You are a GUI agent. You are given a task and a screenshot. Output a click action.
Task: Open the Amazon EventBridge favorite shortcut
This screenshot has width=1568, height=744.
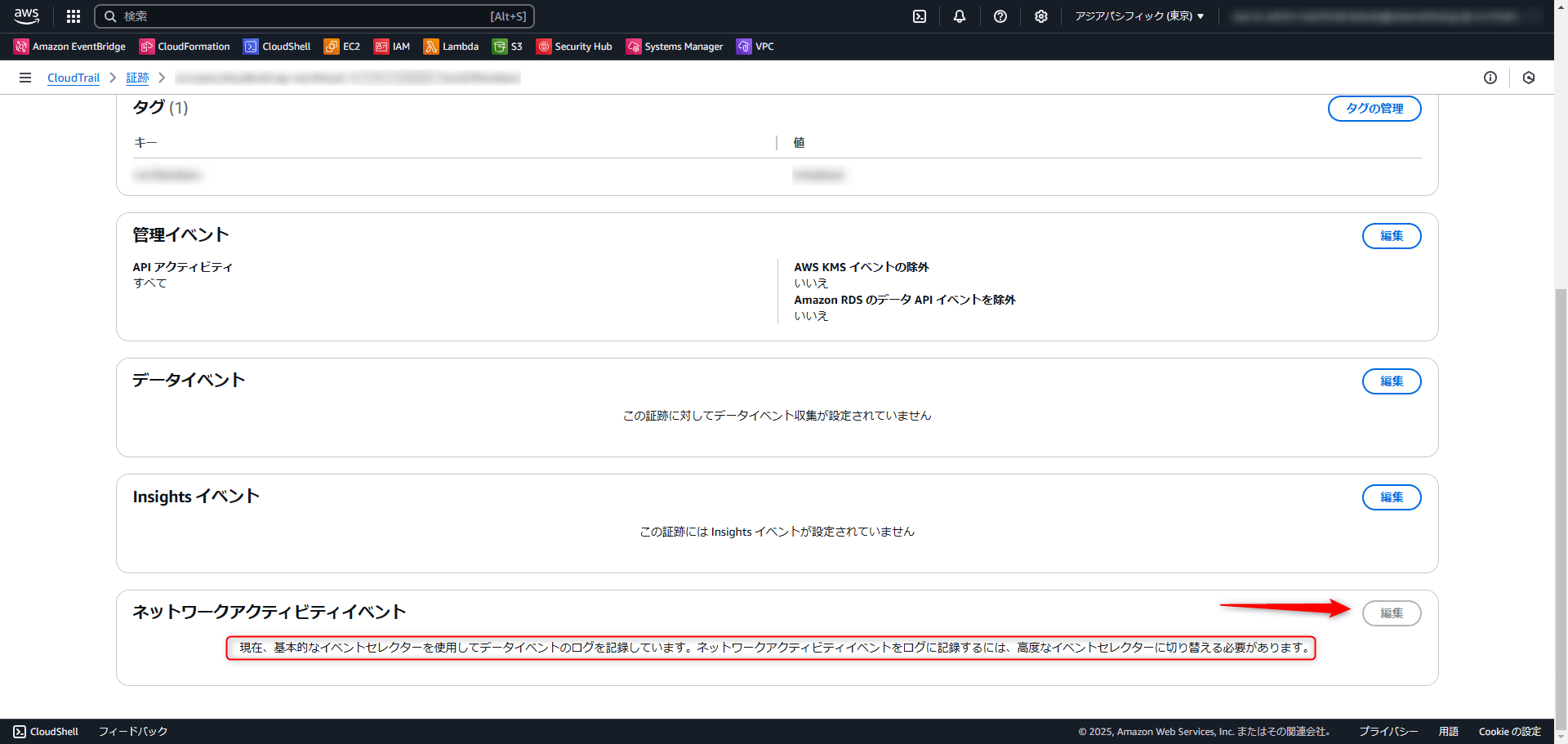click(70, 47)
